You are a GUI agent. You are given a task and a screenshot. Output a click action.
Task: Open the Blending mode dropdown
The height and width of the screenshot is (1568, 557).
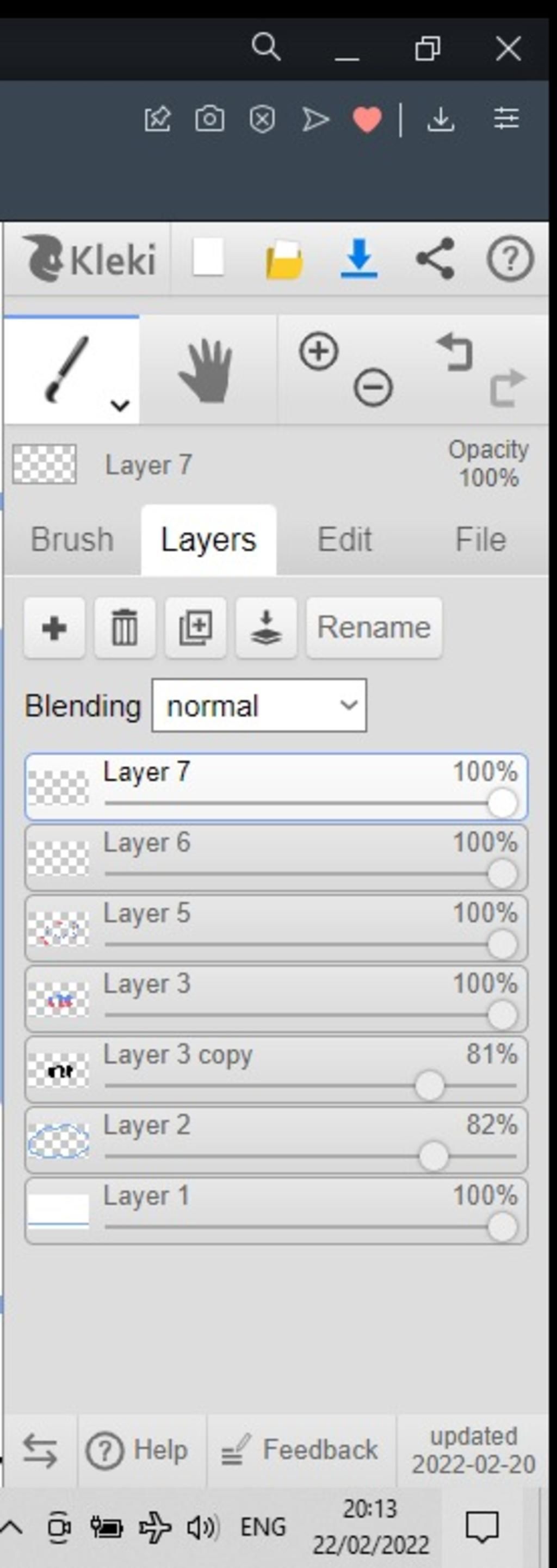point(259,706)
